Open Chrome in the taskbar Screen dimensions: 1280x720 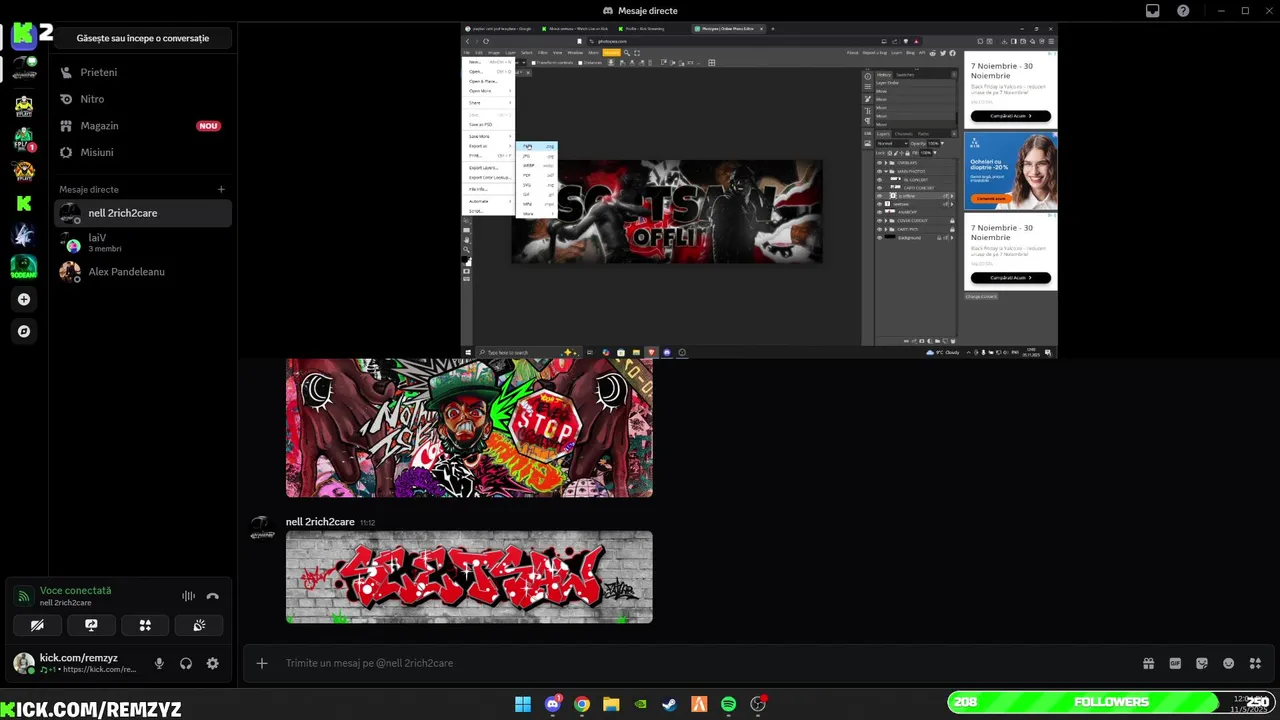(x=582, y=704)
